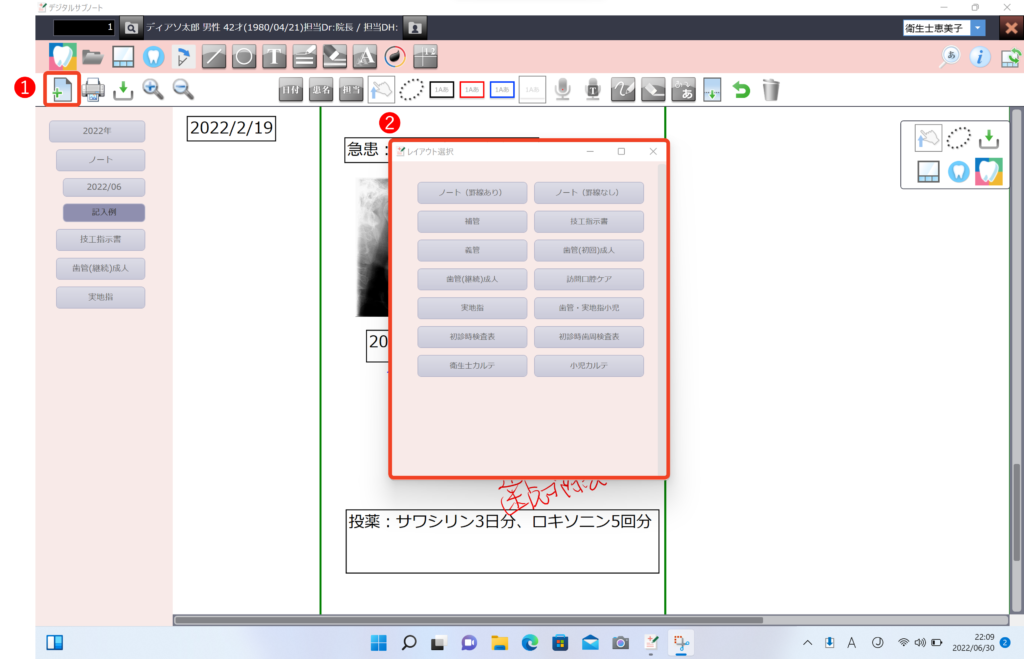Viewport: 1024px width, 659px height.
Task: Select the eraser tool in top toolbar
Action: coord(335,57)
